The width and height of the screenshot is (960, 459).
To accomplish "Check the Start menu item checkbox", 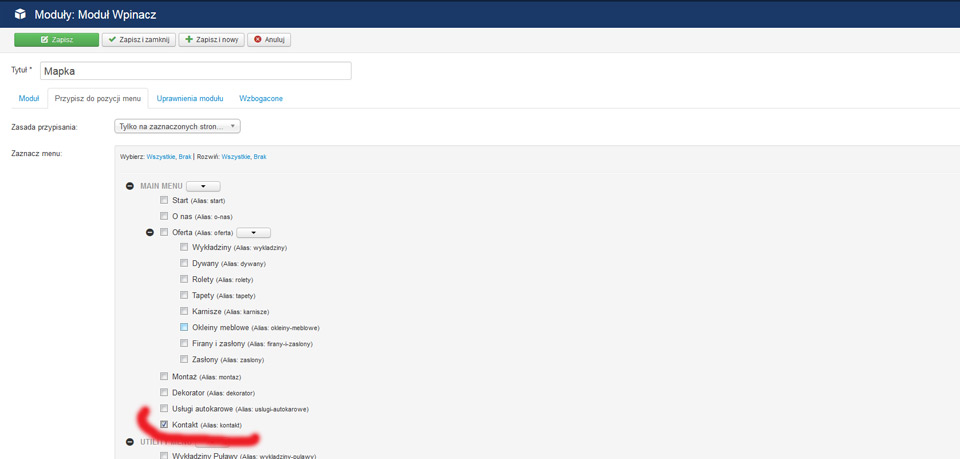I will click(164, 200).
